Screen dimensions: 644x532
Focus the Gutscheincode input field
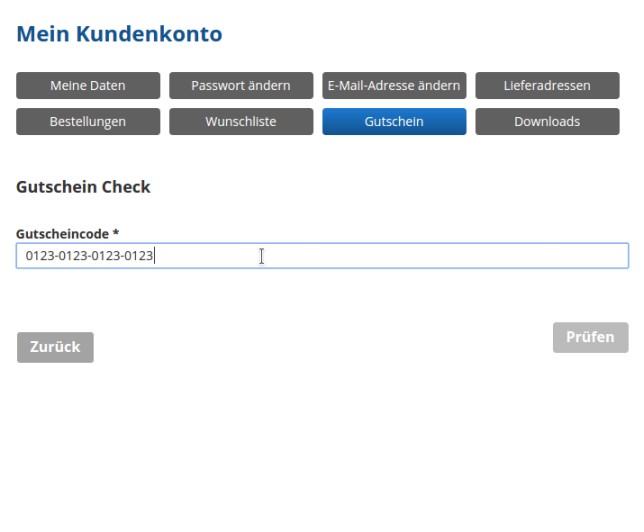pyautogui.click(x=322, y=256)
